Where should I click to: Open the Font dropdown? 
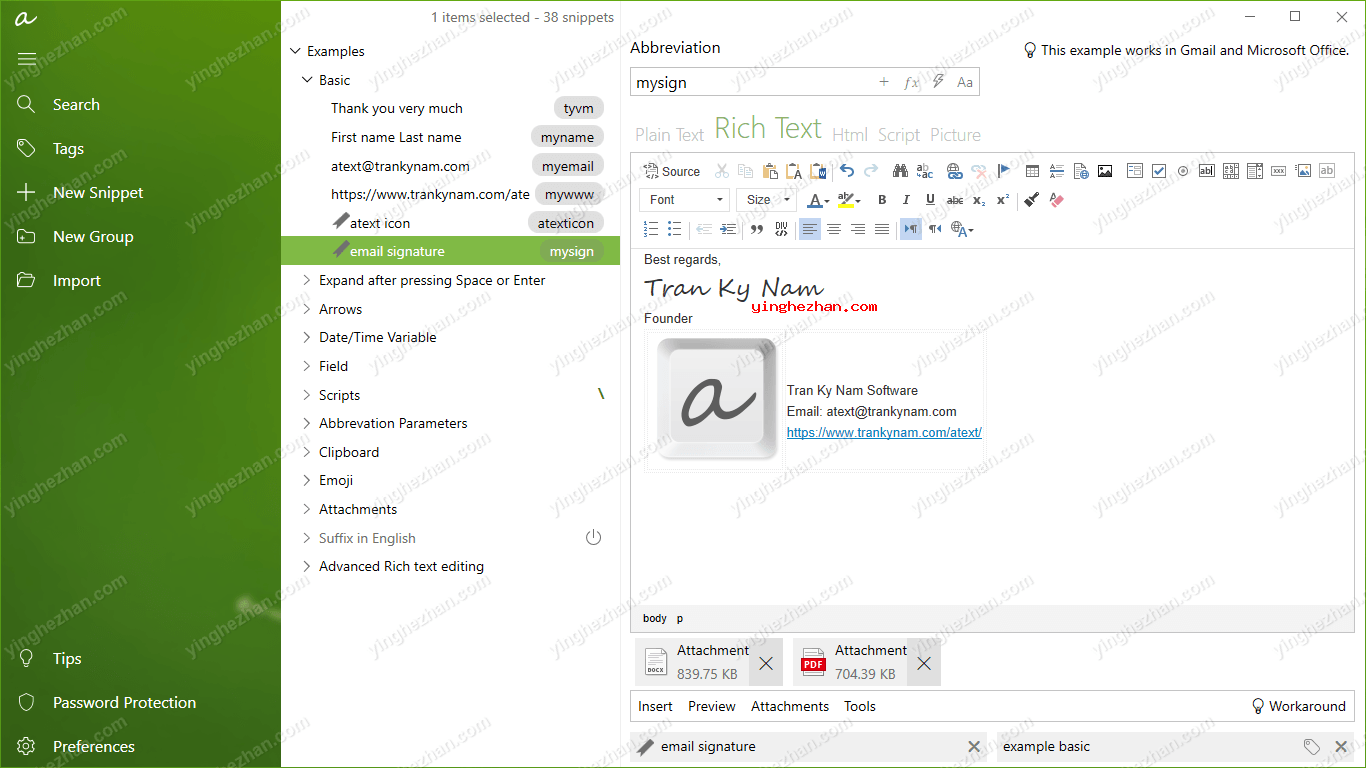[x=684, y=200]
